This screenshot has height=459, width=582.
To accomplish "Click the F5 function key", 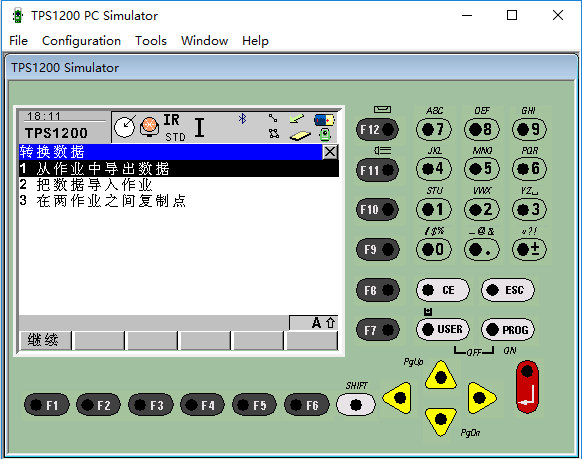I will coord(255,405).
